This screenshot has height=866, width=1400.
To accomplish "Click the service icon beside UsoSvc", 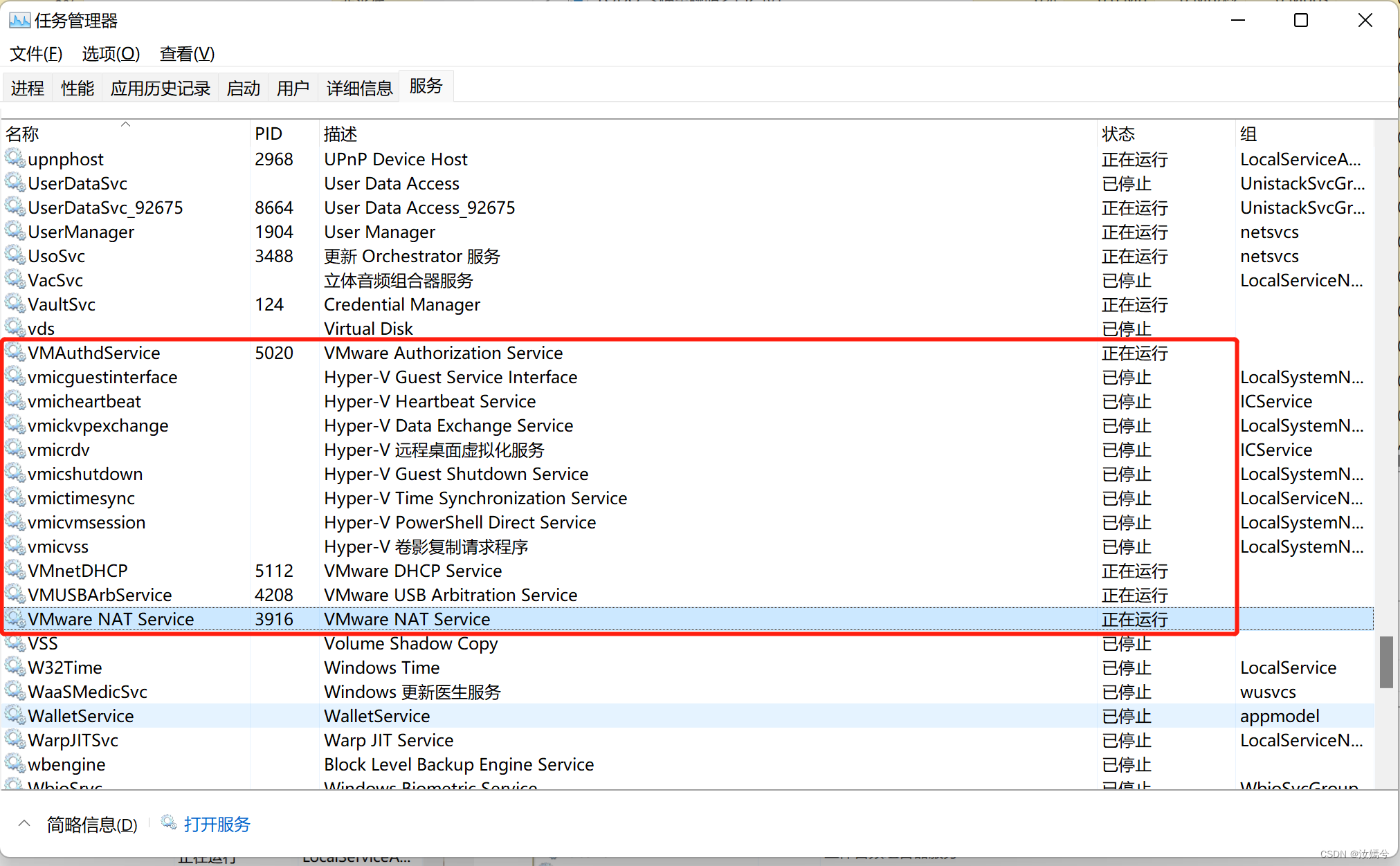I will pos(15,255).
